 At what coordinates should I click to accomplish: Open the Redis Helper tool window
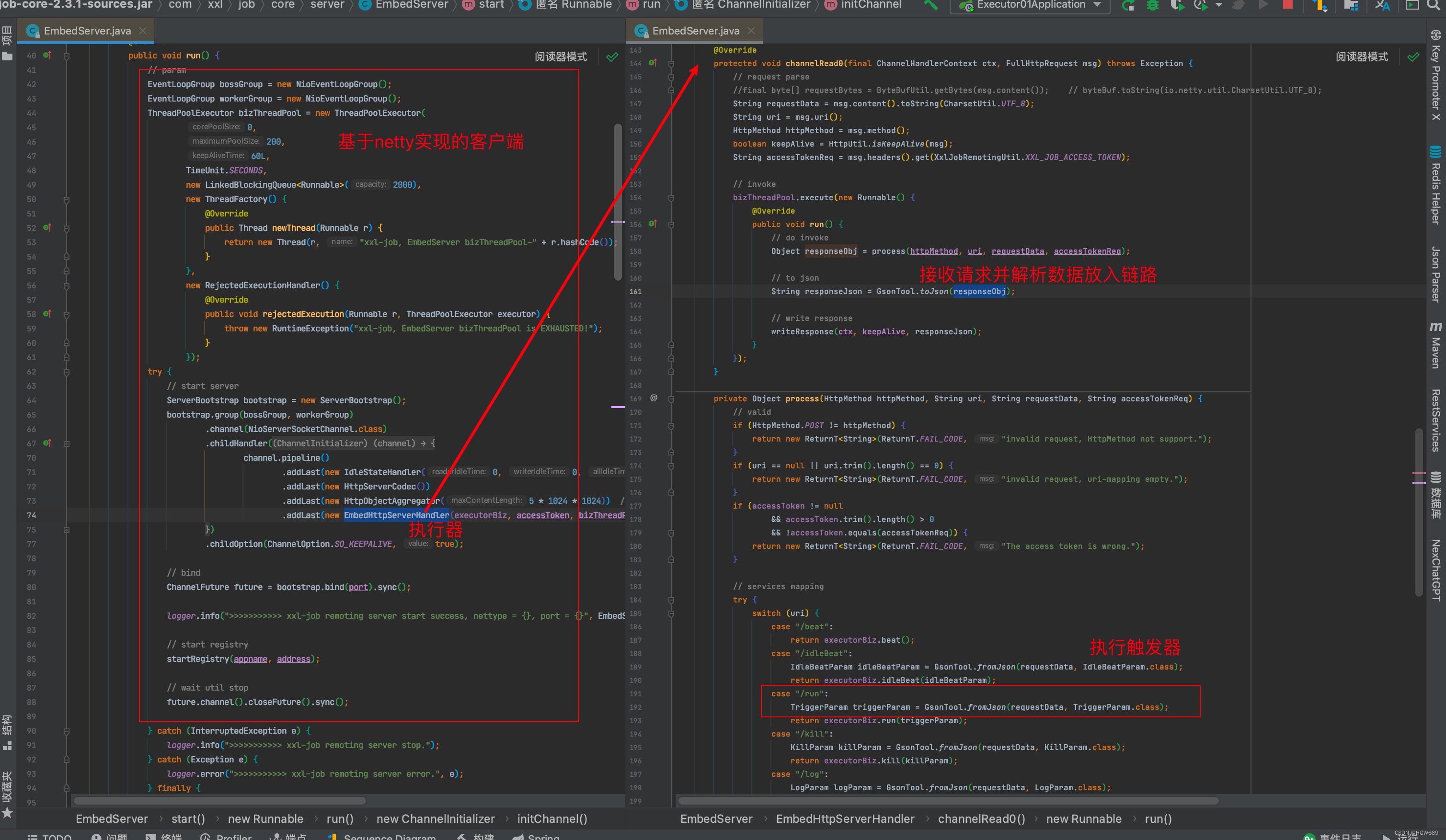tap(1435, 185)
